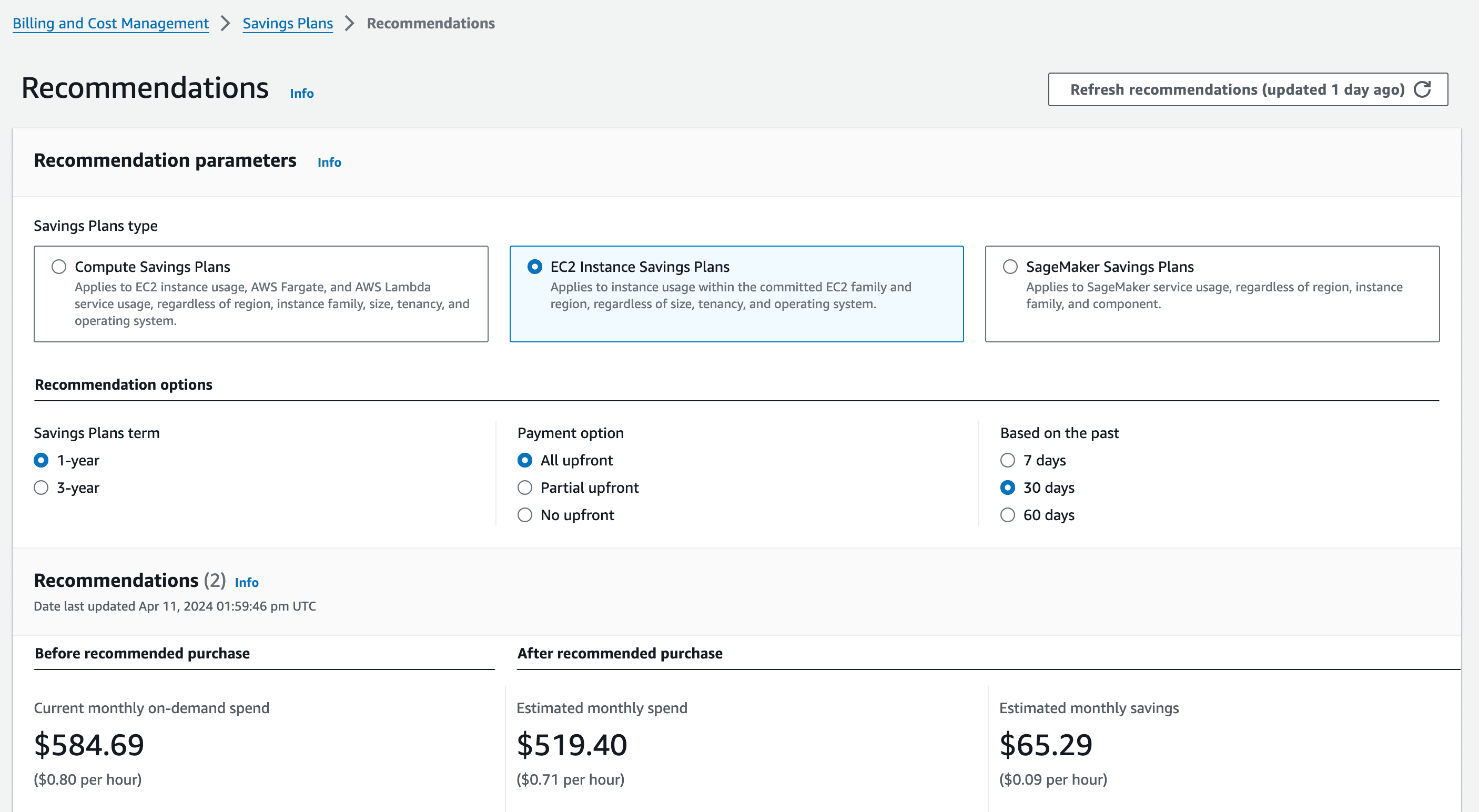The width and height of the screenshot is (1479, 812).
Task: Click After recommended purchase heading
Action: click(x=620, y=653)
